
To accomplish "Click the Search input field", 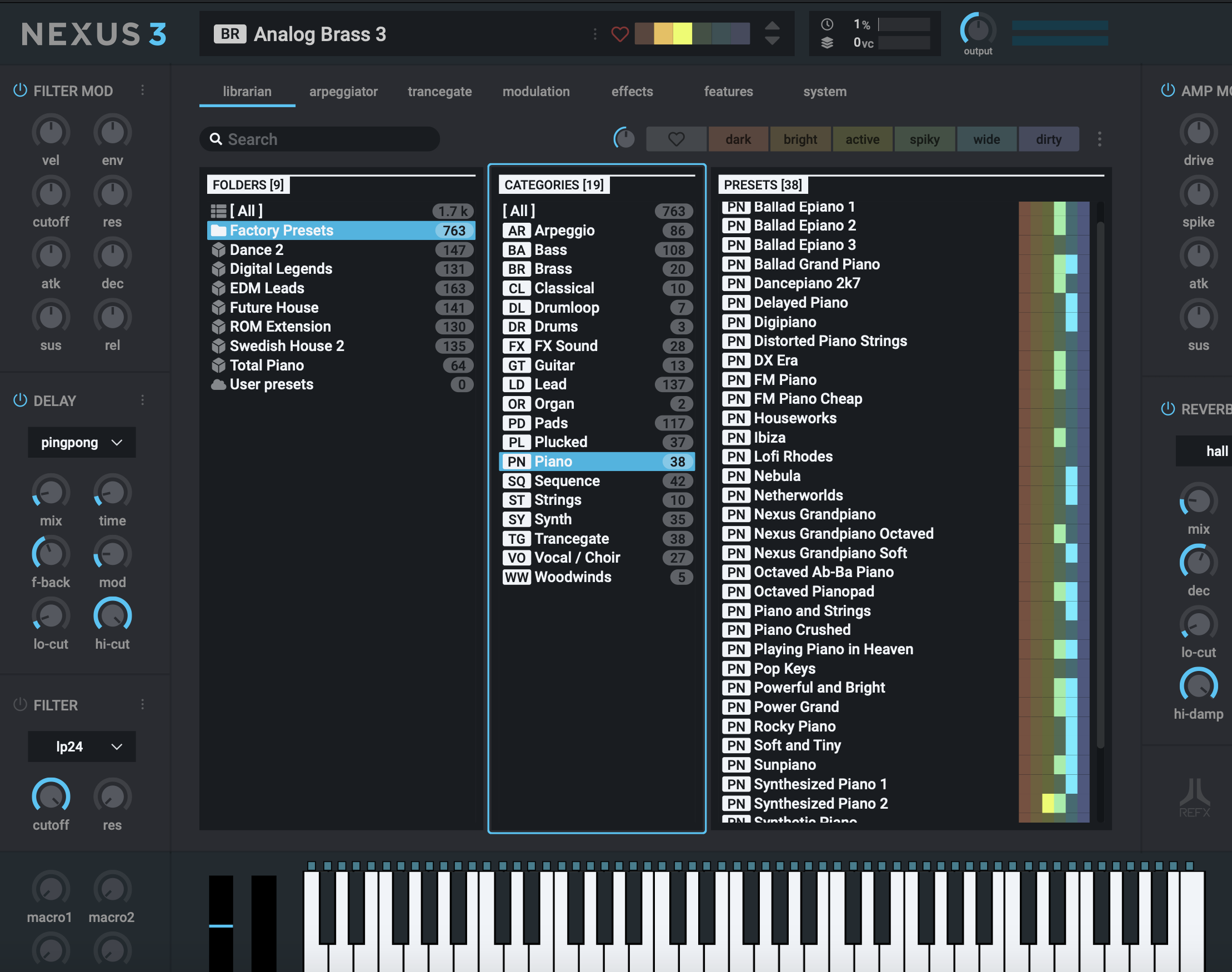I will 319,139.
